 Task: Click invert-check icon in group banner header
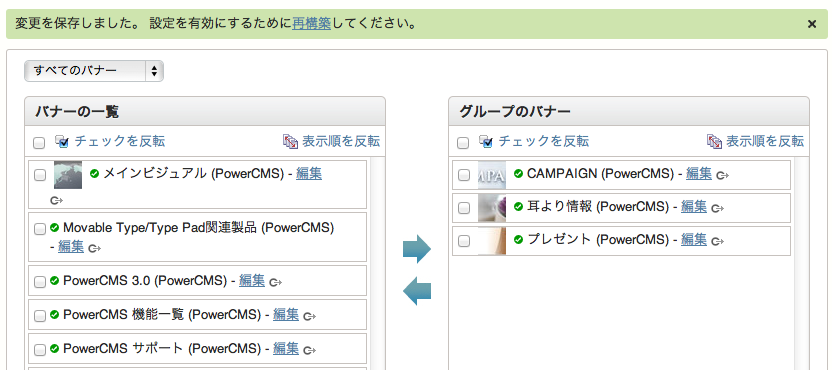click(486, 141)
